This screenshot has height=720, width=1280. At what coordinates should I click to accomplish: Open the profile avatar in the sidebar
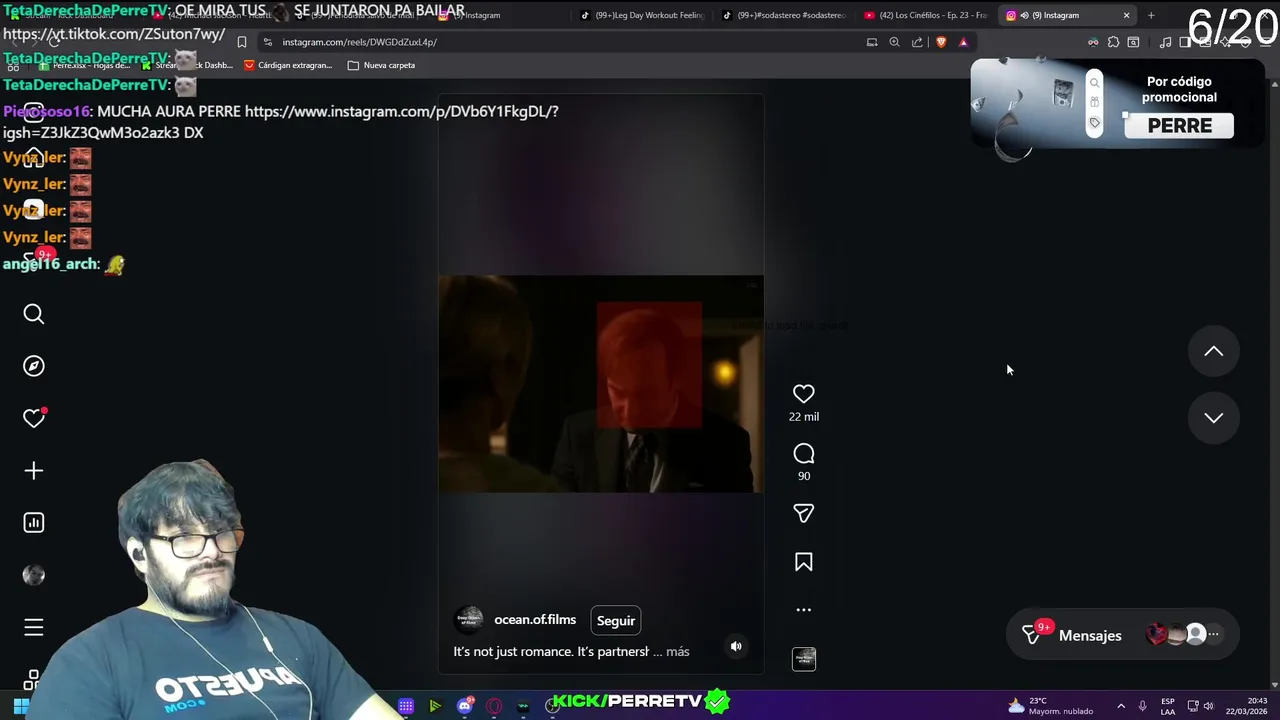(x=34, y=575)
